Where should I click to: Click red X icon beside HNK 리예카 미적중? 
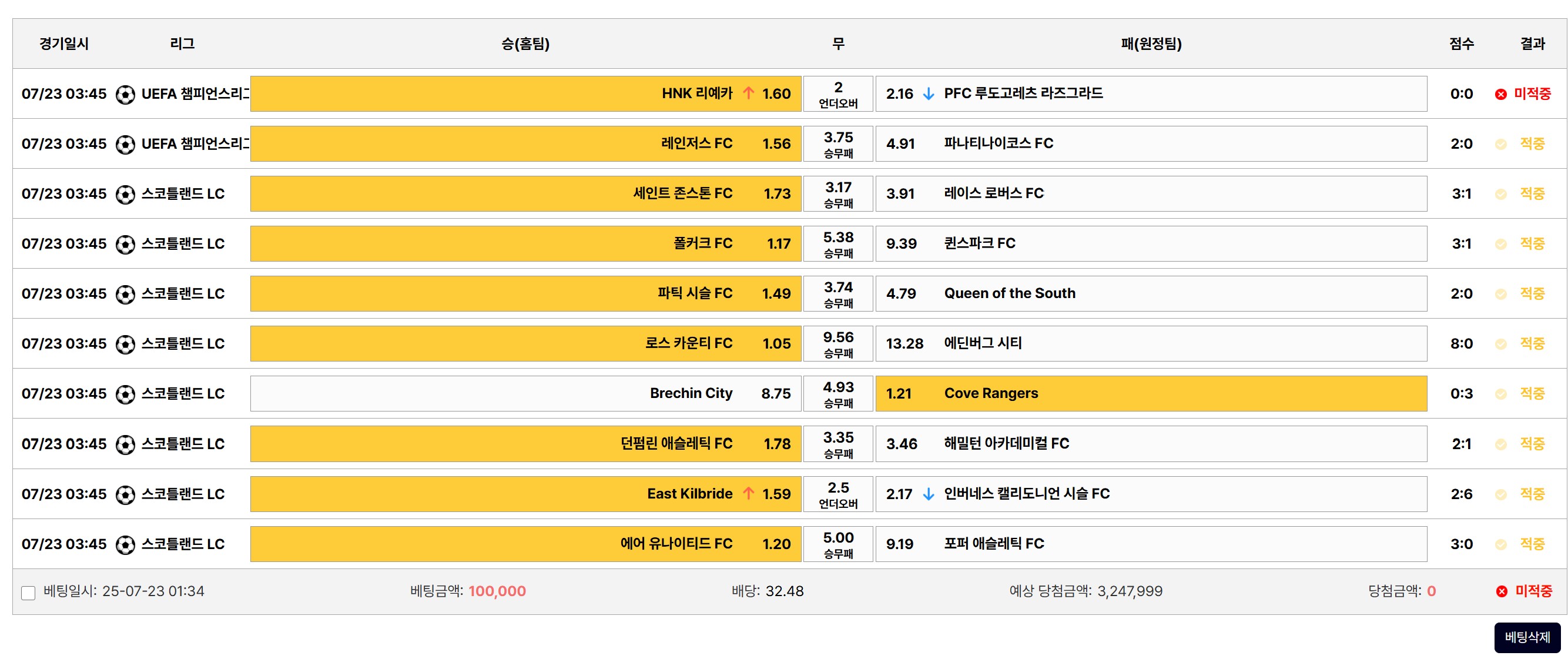[x=1500, y=95]
